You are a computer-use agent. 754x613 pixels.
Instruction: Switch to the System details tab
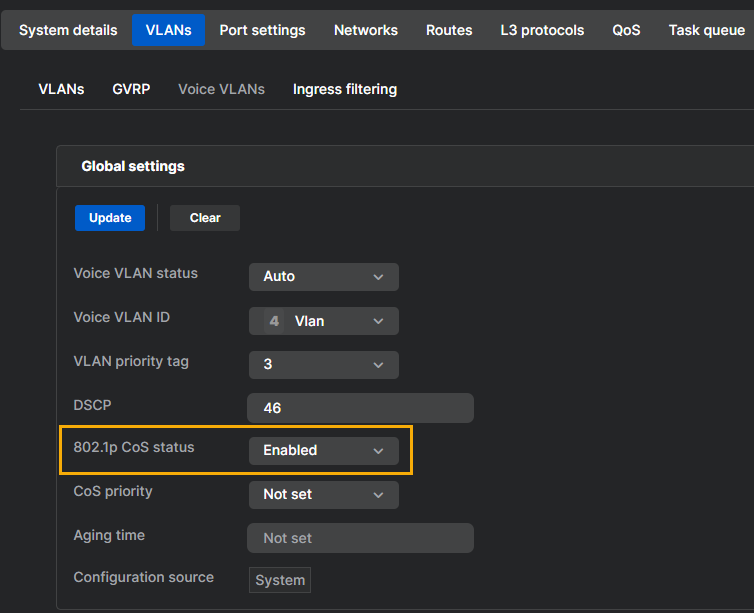pos(68,30)
